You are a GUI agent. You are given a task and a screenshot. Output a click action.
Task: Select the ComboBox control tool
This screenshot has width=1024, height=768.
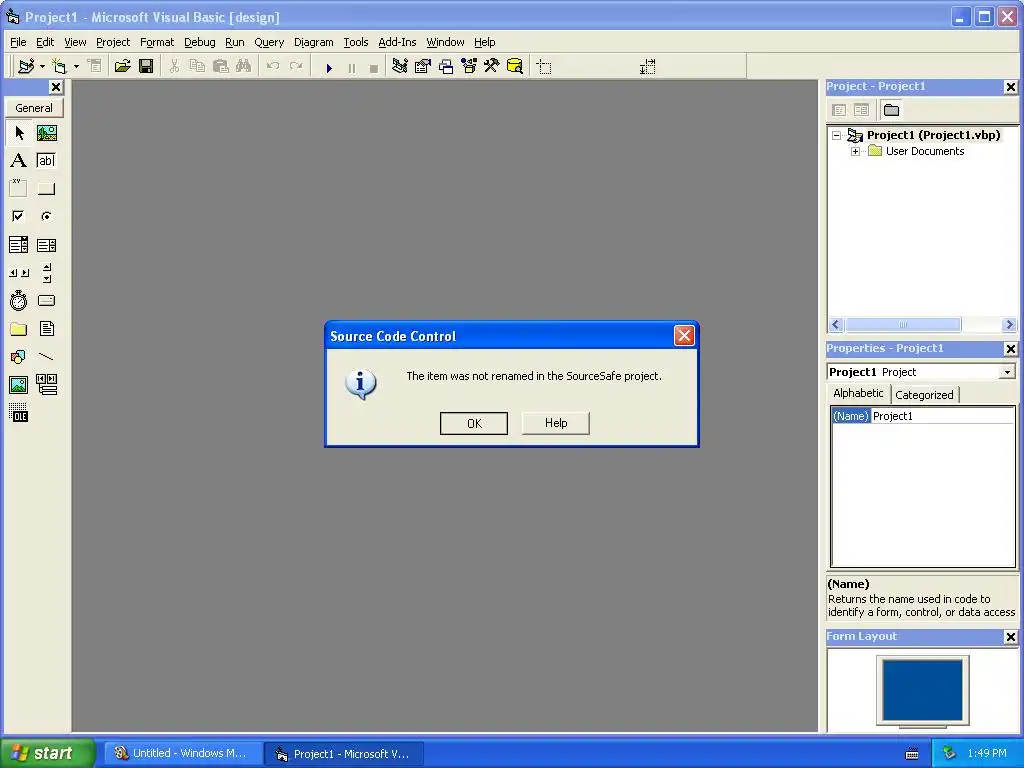[x=19, y=245]
